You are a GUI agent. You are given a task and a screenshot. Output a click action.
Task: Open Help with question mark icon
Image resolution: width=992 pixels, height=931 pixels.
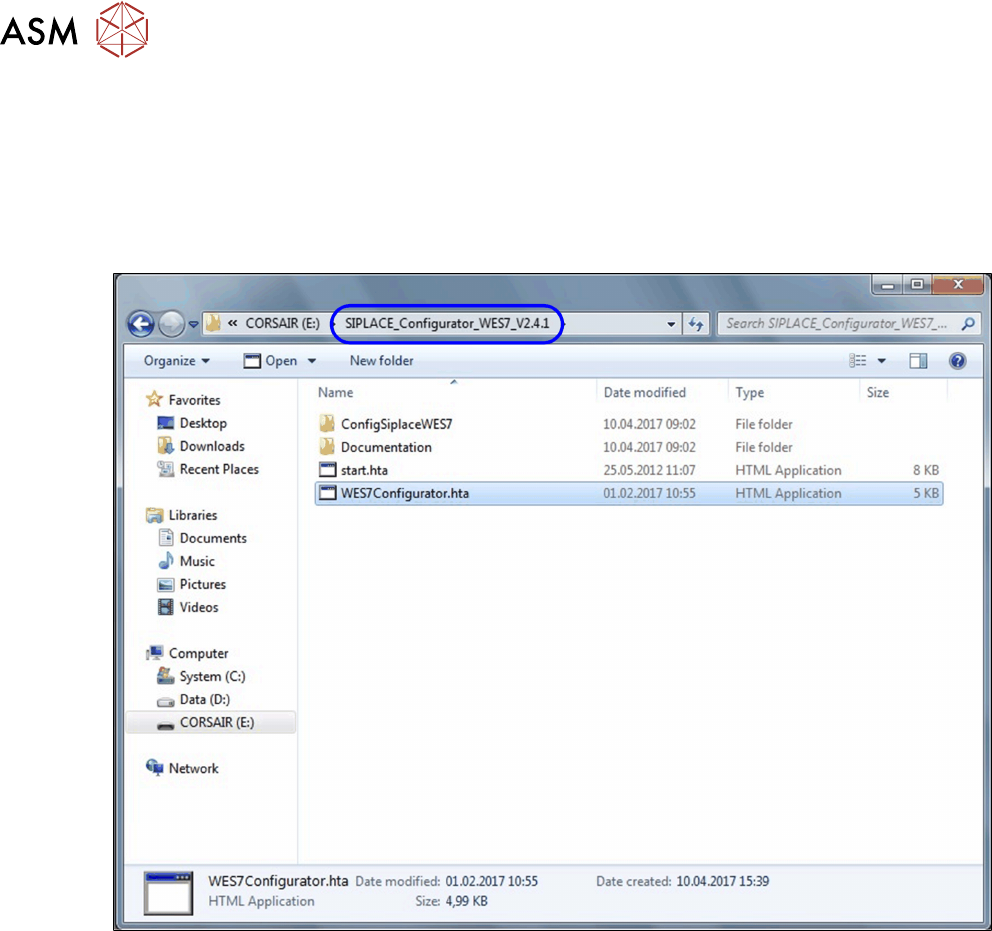tap(957, 361)
